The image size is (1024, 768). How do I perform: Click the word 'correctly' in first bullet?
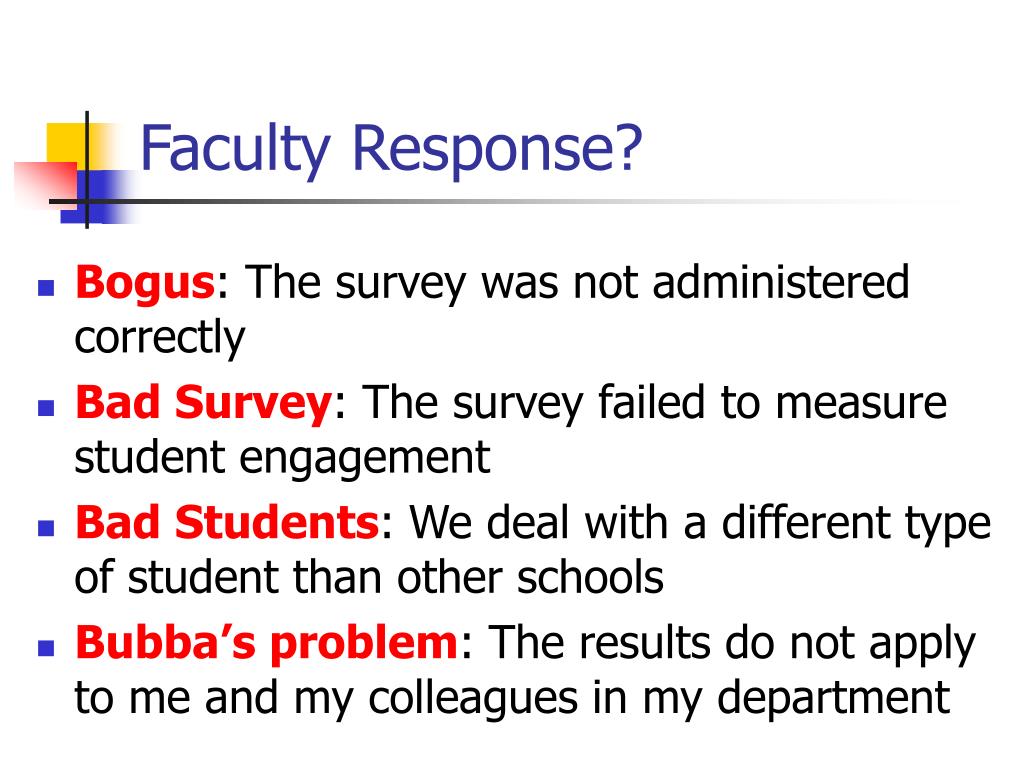(x=160, y=340)
